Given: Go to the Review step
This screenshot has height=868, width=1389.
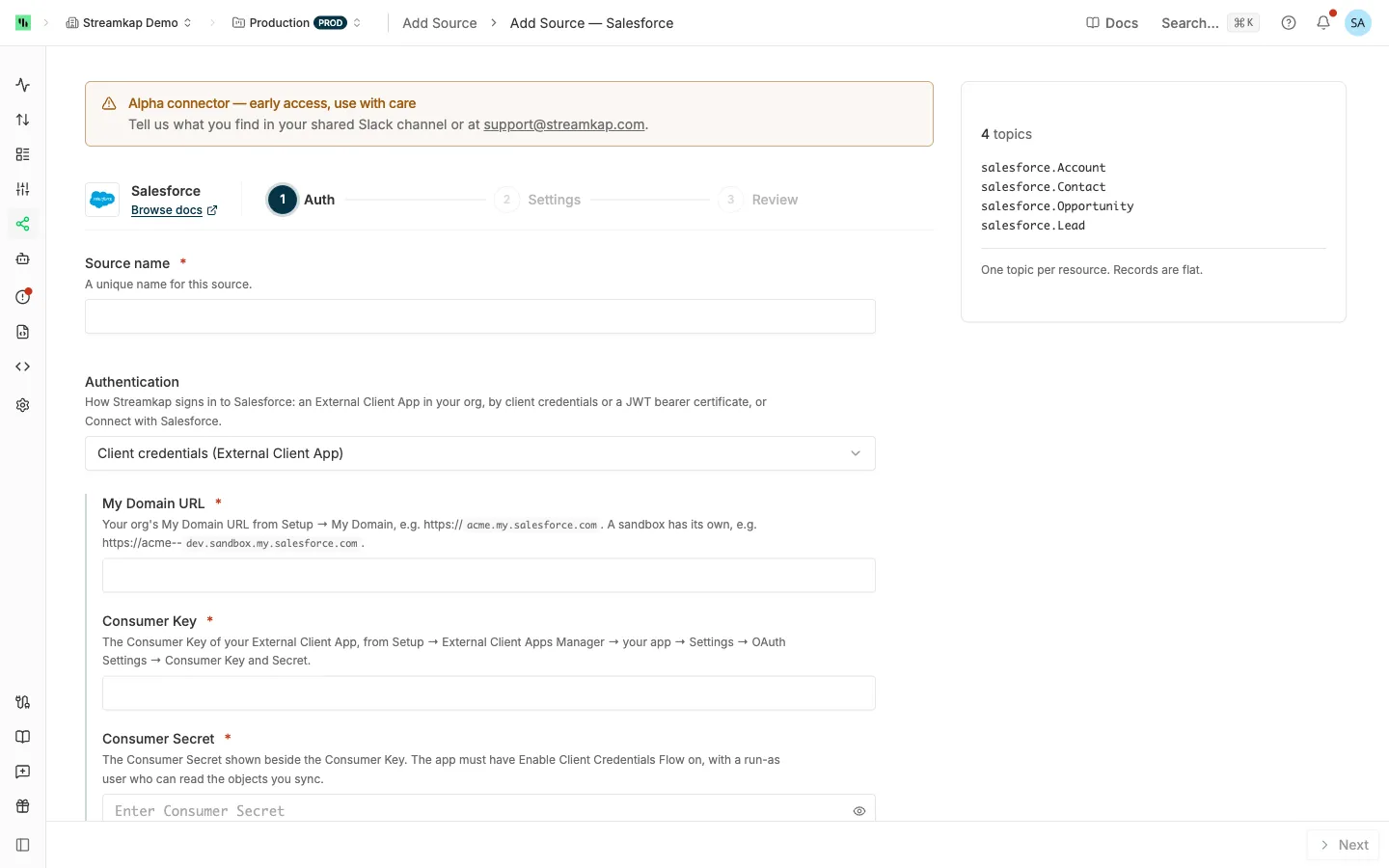Looking at the screenshot, I should [x=759, y=200].
